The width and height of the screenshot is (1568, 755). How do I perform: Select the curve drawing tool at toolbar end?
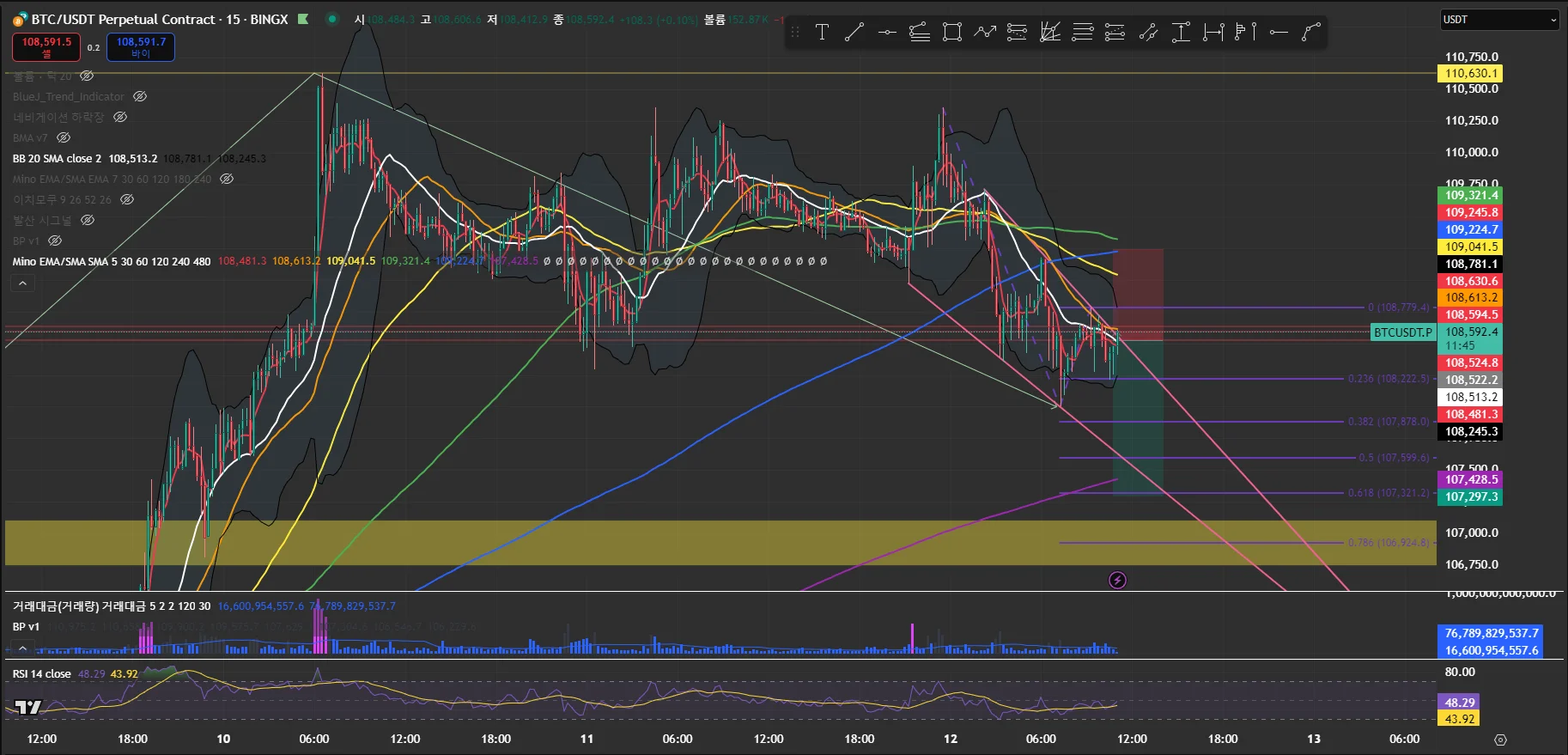pyautogui.click(x=1310, y=33)
